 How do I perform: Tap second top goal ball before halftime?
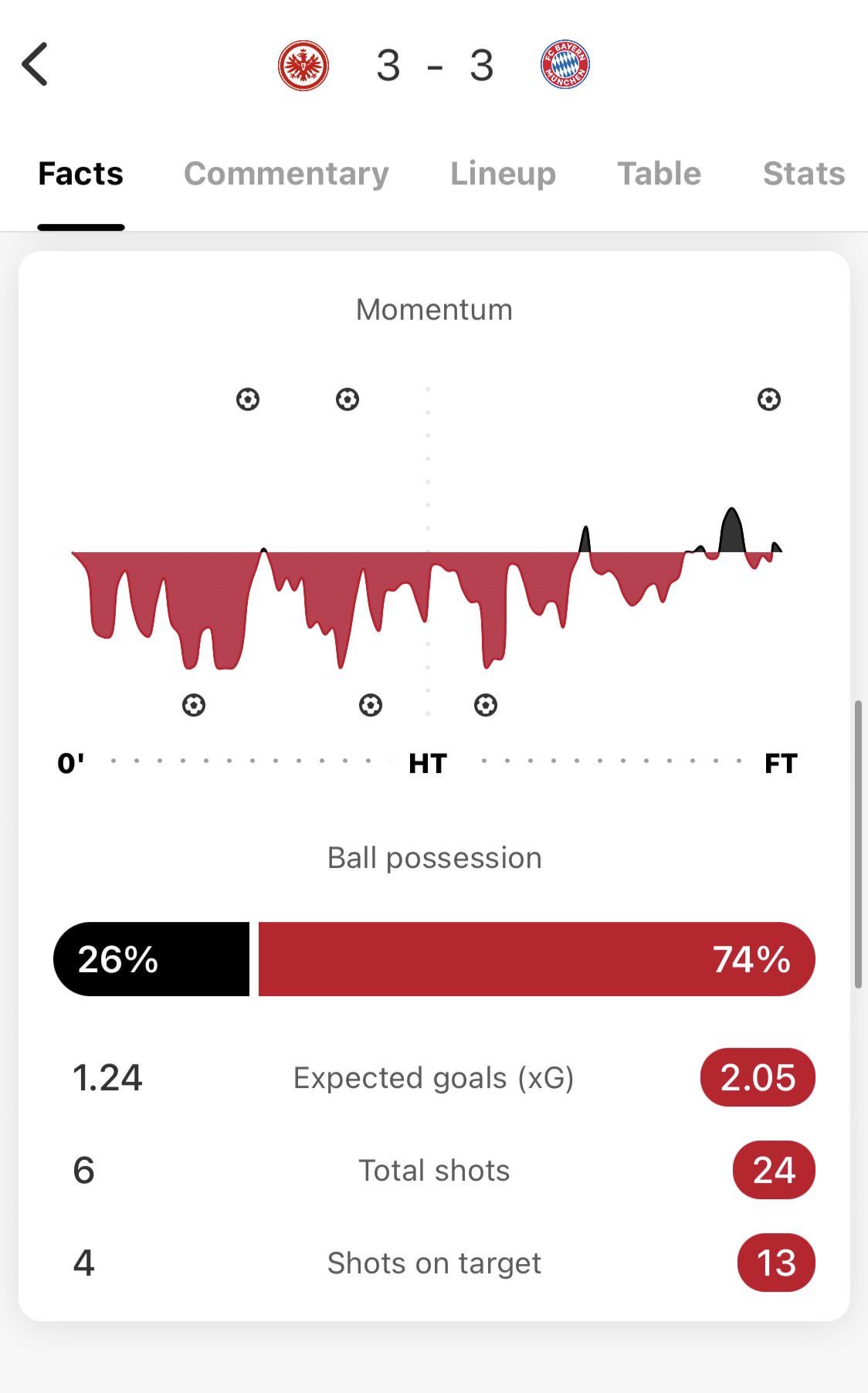348,399
